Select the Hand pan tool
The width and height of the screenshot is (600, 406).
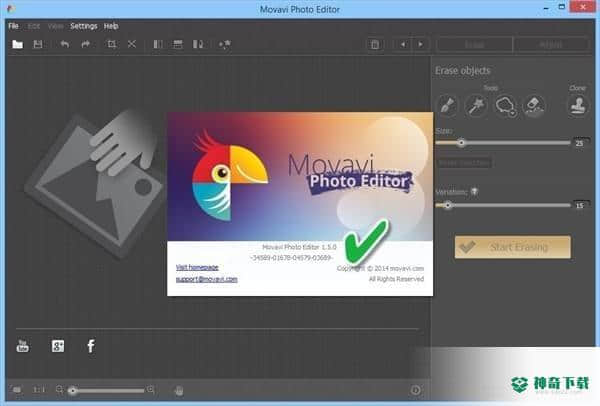point(179,390)
